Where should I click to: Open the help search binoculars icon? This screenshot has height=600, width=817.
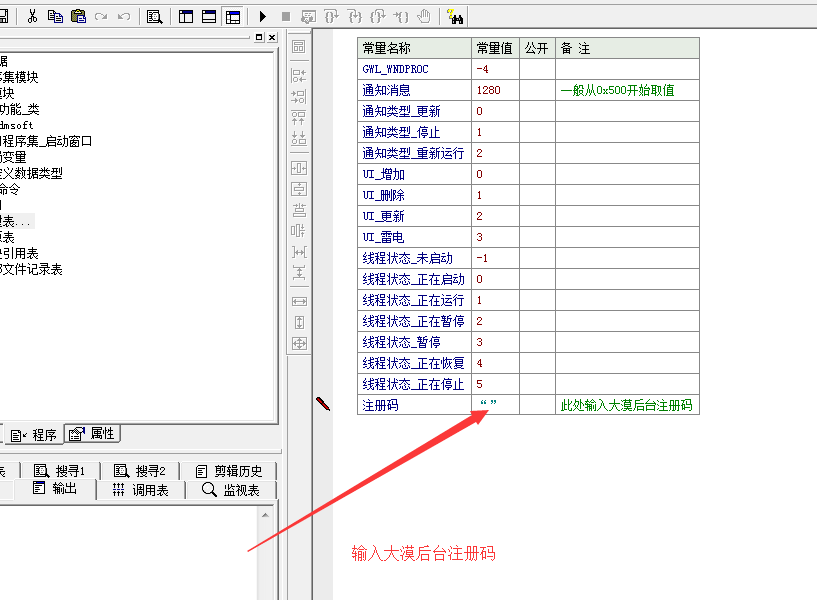pos(455,17)
